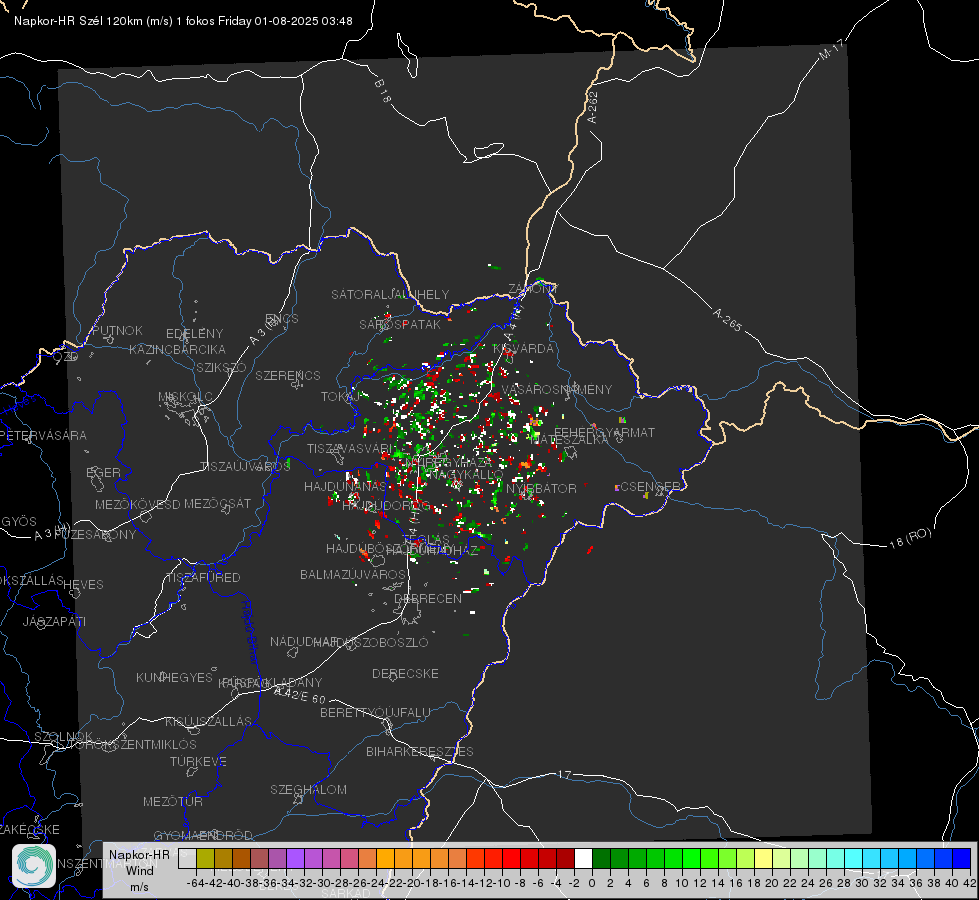Image resolution: width=979 pixels, height=900 pixels.
Task: Pick the white swatch between -2 and 0
Action: click(583, 858)
